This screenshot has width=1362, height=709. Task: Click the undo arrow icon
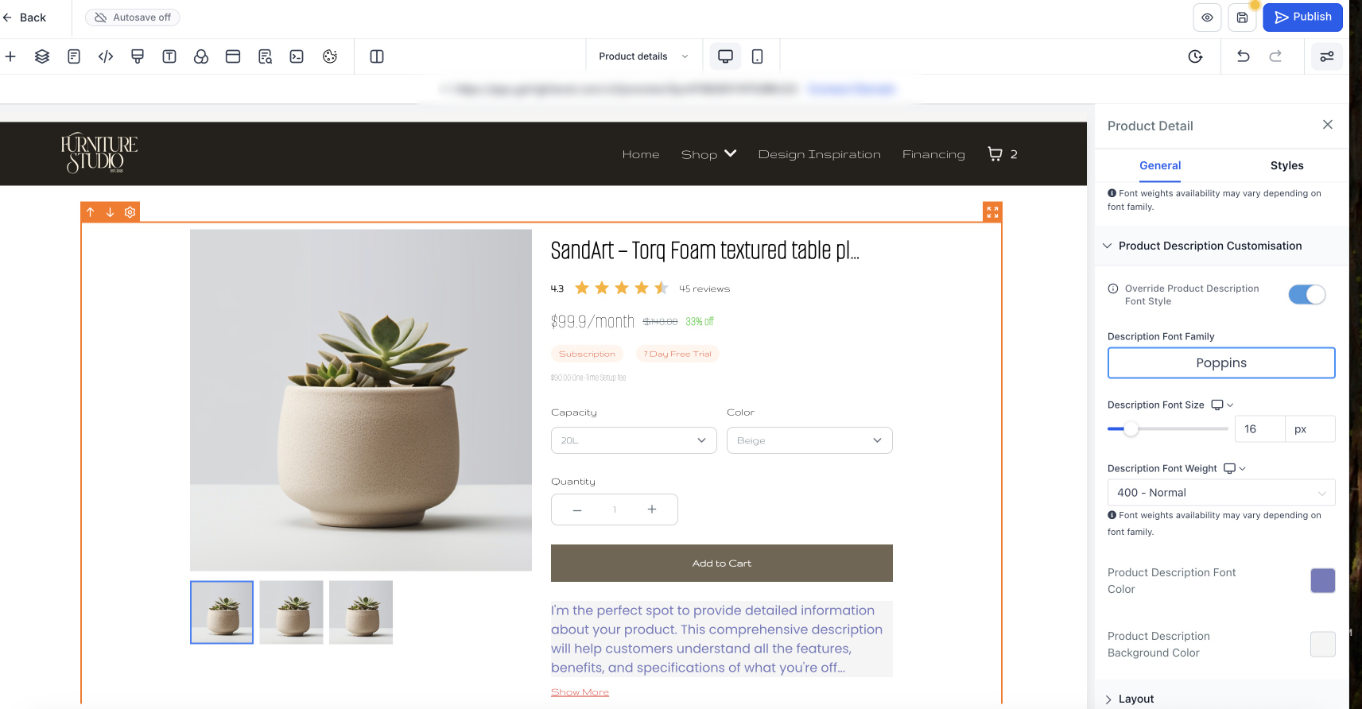pyautogui.click(x=1243, y=57)
